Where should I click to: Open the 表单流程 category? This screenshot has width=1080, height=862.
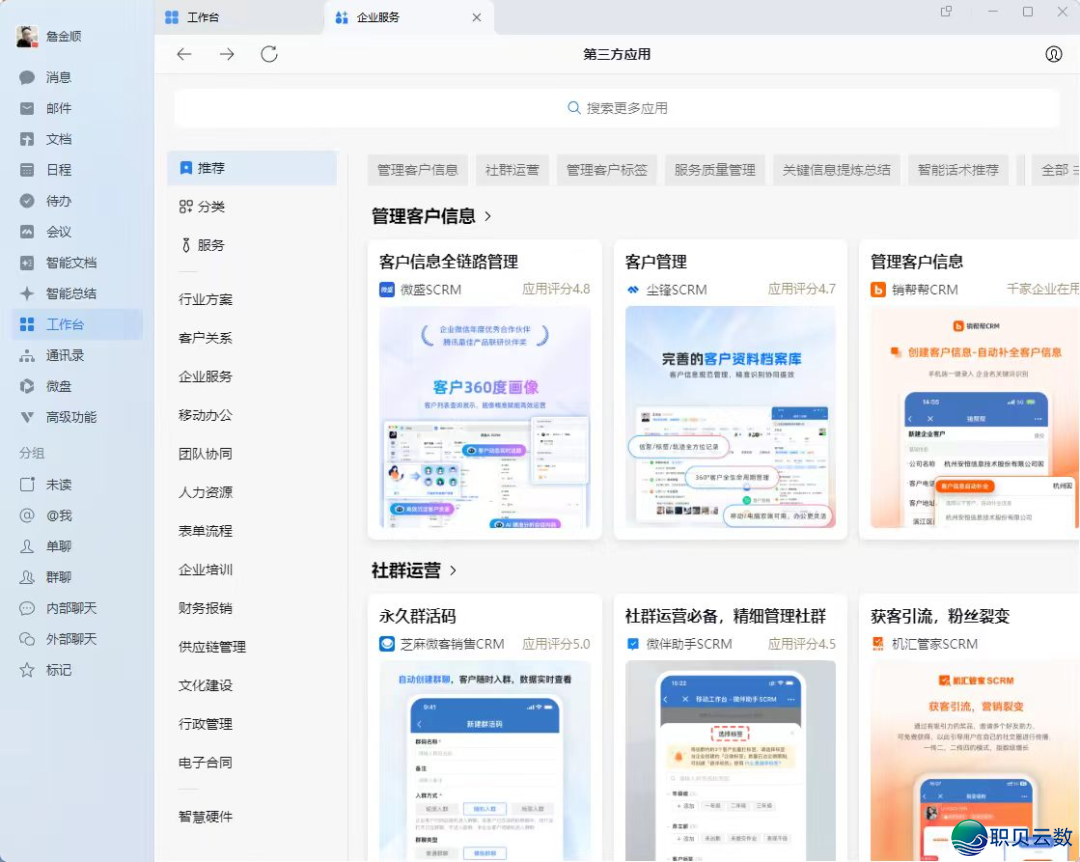(205, 531)
